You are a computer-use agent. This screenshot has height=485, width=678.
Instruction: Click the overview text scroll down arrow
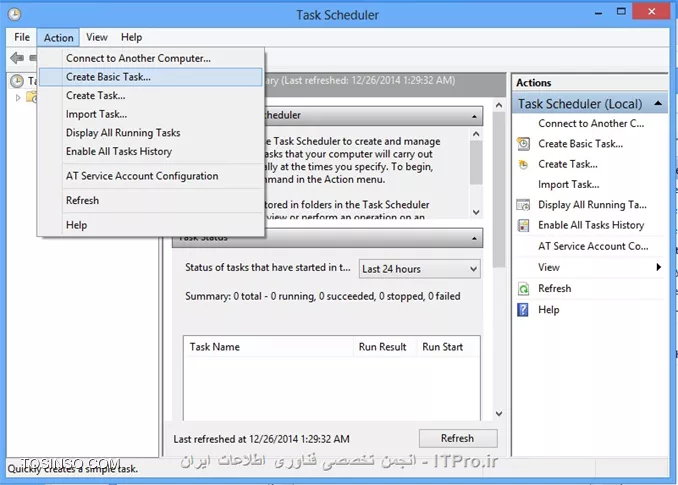(476, 212)
